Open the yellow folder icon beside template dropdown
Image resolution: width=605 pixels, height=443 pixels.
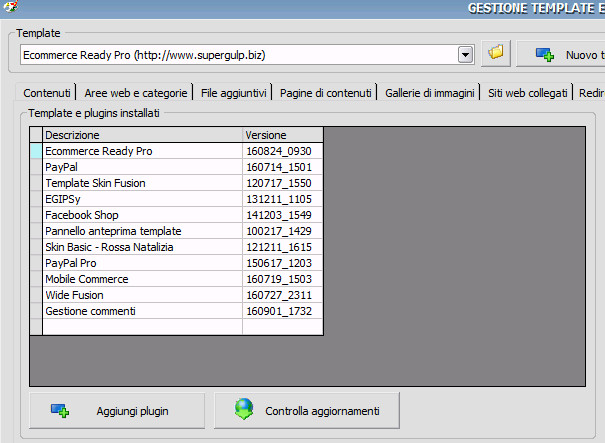point(496,53)
